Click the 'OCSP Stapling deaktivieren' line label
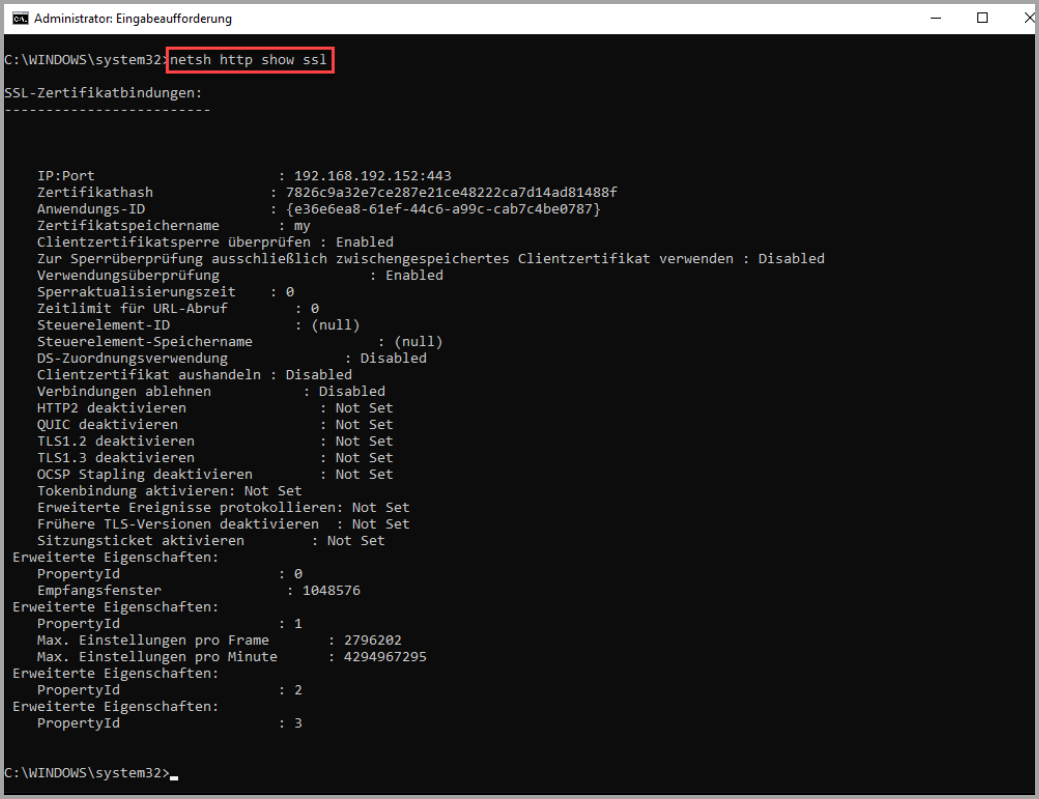This screenshot has height=799, width=1039. pos(144,474)
